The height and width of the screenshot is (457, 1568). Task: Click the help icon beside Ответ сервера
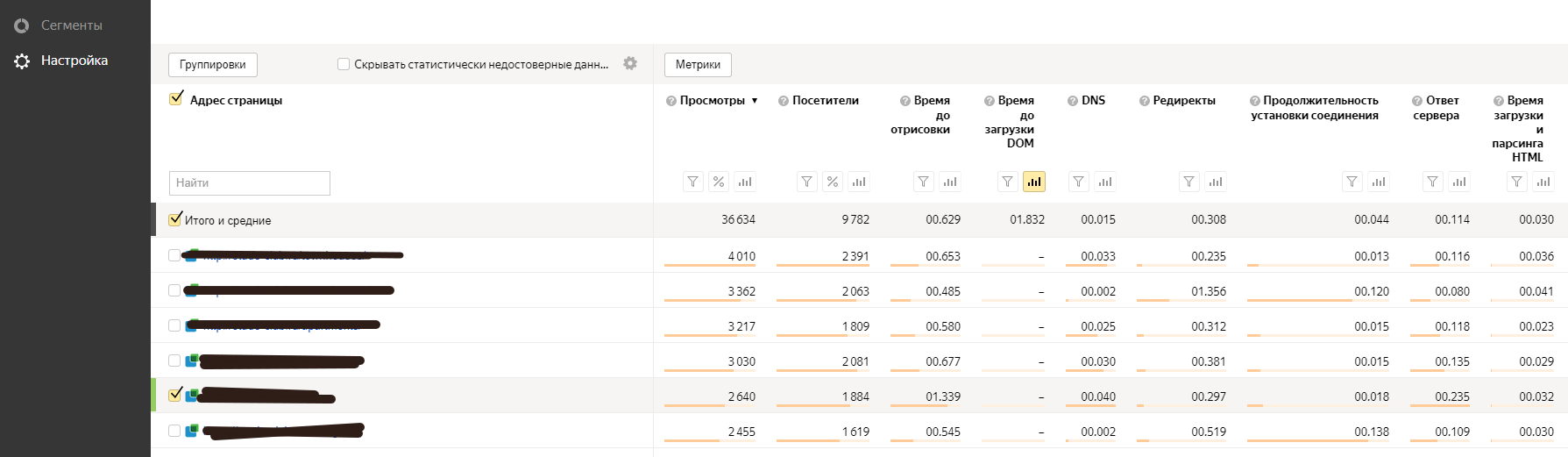1417,101
